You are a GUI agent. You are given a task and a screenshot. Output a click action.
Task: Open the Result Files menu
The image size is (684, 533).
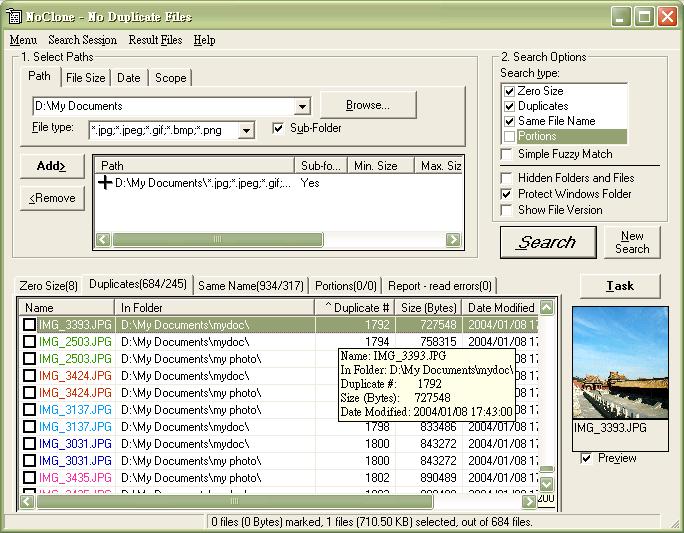click(155, 40)
